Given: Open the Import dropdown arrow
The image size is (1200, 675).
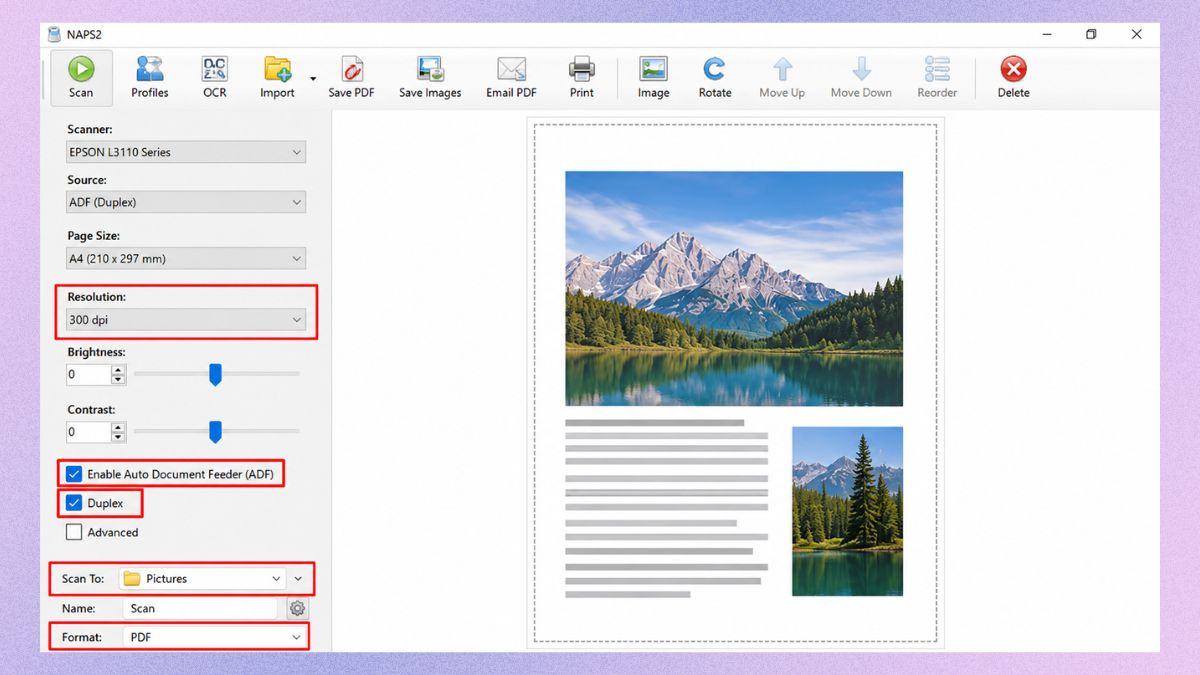Looking at the screenshot, I should (x=313, y=78).
